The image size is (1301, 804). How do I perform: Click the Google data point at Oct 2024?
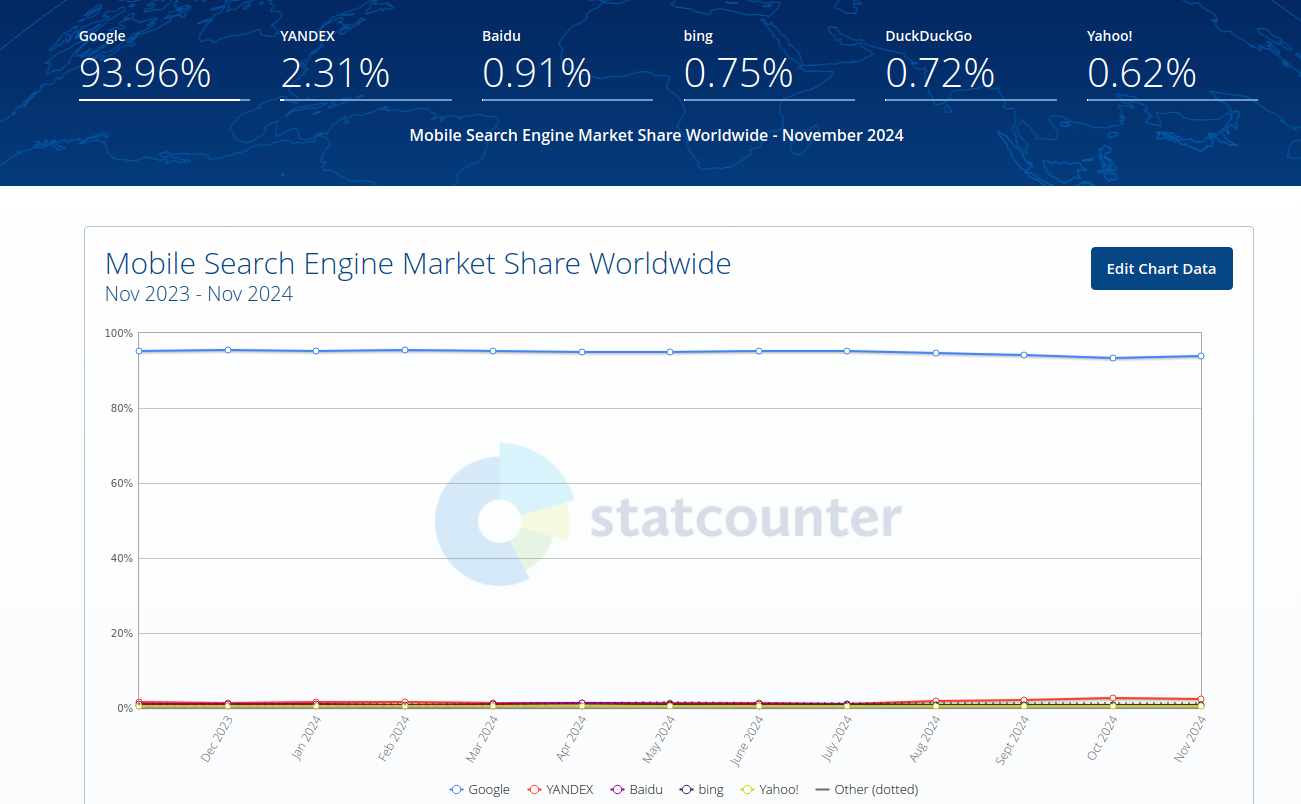[1112, 358]
